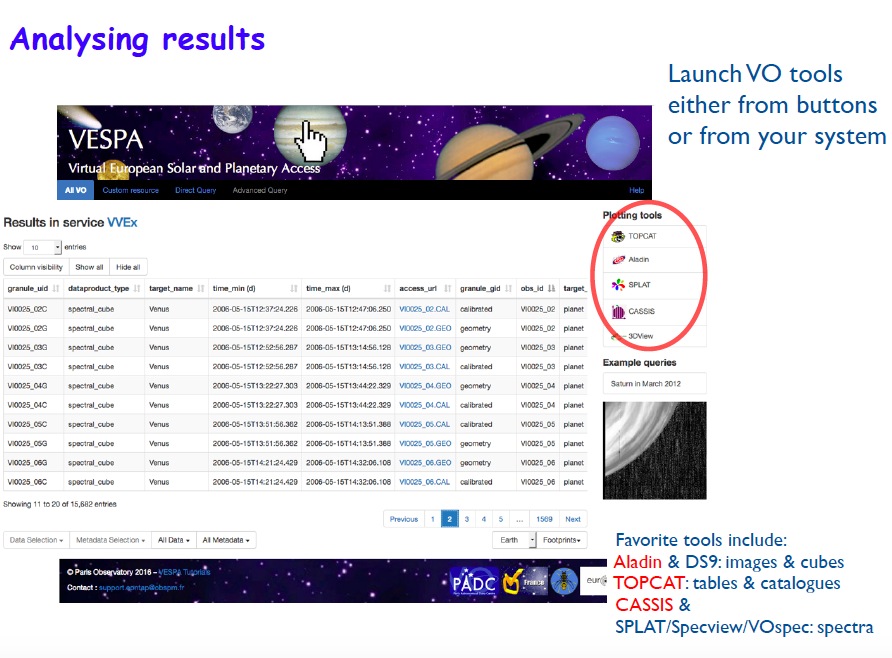Open the VESPA Tutorials footer link
This screenshot has width=892, height=658.
[184, 572]
